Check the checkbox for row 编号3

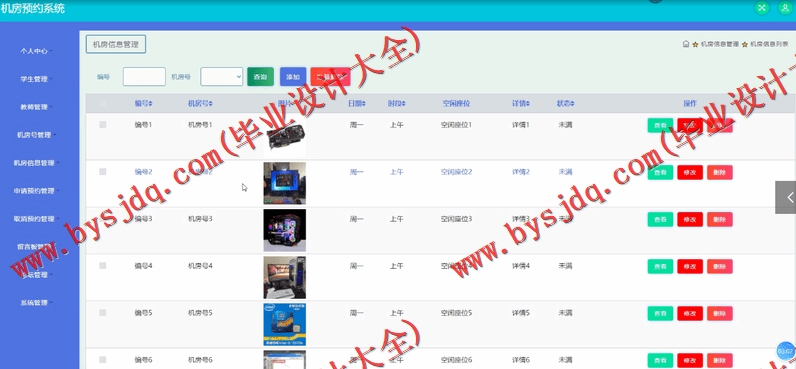pos(103,219)
